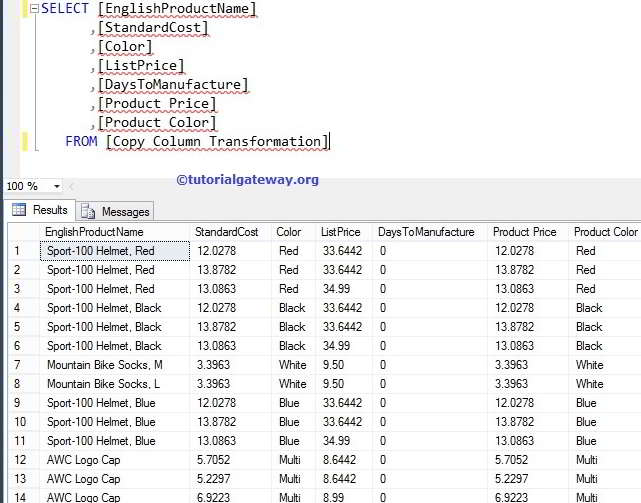
Task: Switch to the Messages tab
Action: click(x=116, y=211)
